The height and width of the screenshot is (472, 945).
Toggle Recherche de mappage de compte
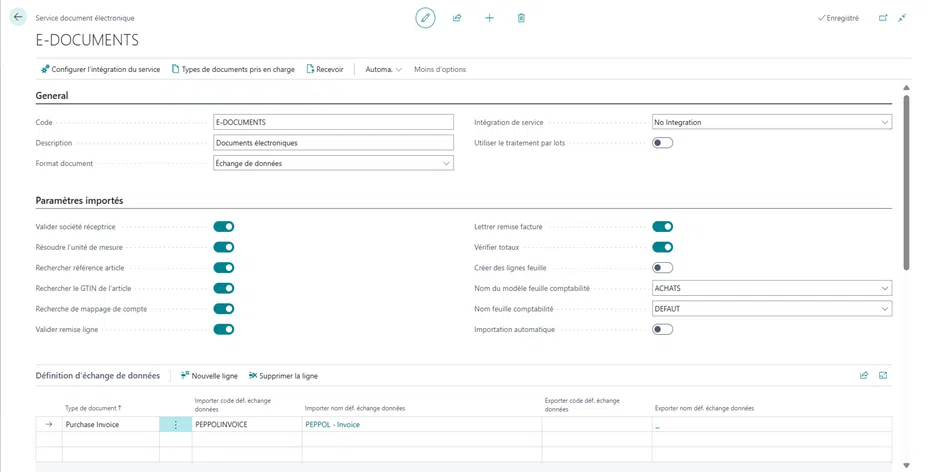(x=224, y=309)
